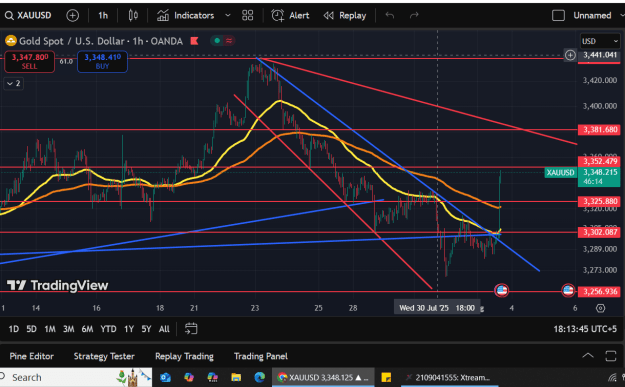Click the 3,347.800 SELL button
Viewport: 625px width, 387px height.
(x=29, y=61)
